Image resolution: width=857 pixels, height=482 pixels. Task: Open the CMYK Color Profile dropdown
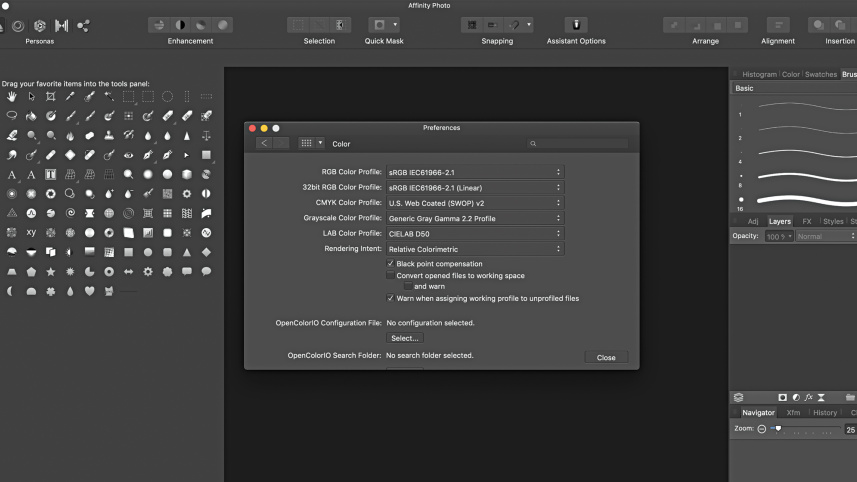(x=474, y=203)
